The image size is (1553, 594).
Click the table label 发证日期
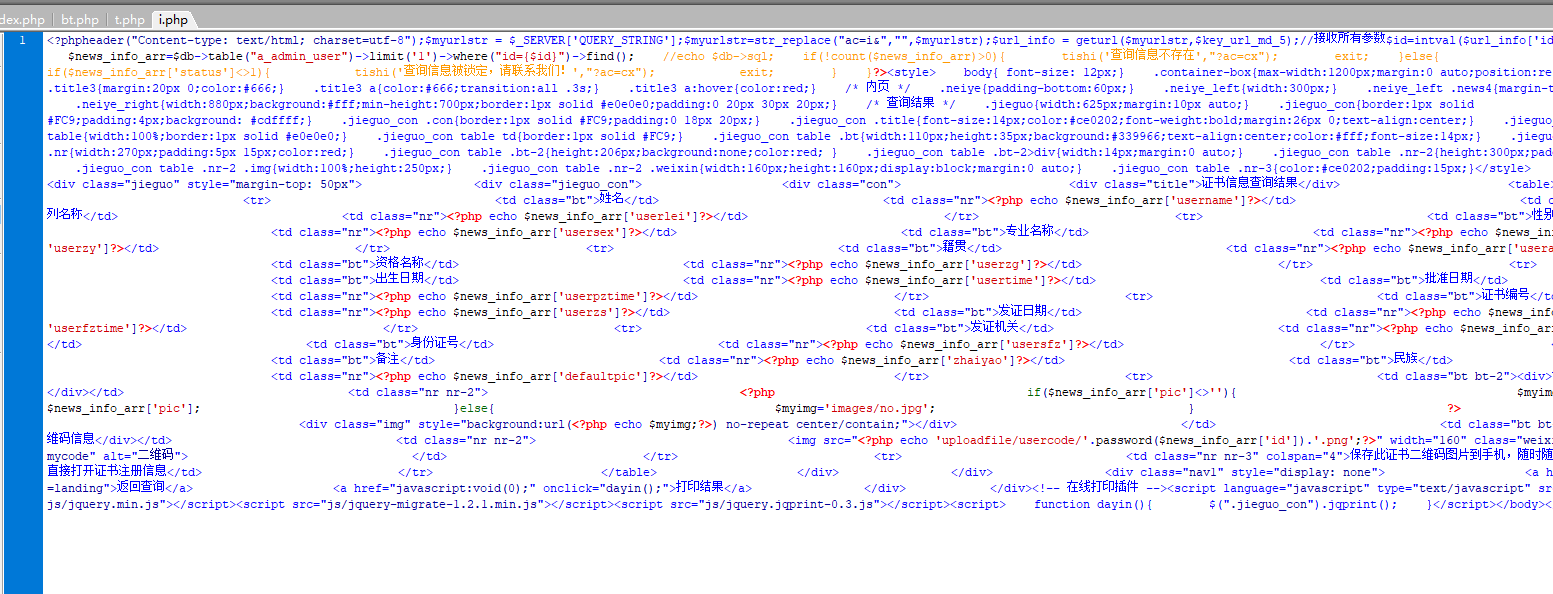click(x=1023, y=312)
